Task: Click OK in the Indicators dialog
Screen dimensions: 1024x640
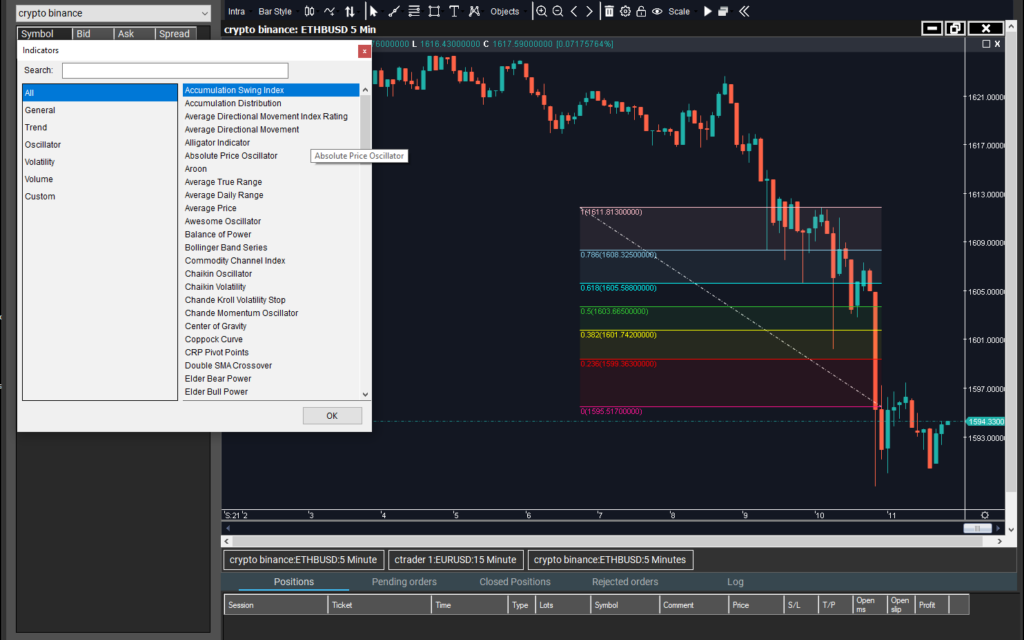Action: (x=332, y=415)
